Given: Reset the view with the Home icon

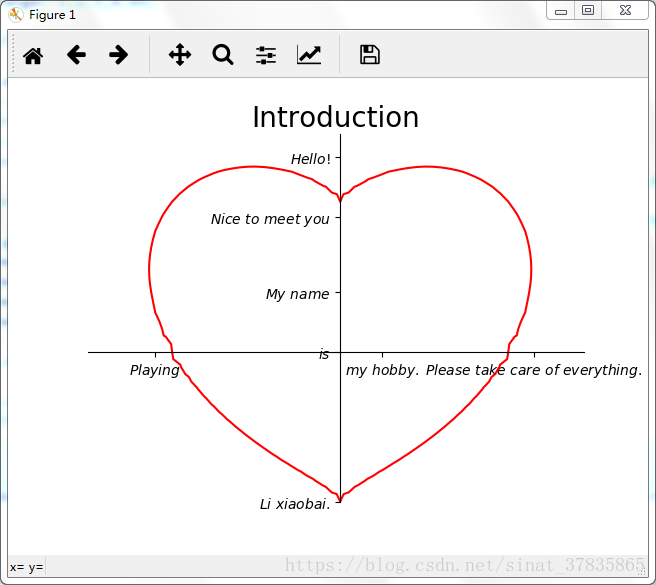Looking at the screenshot, I should 33,56.
